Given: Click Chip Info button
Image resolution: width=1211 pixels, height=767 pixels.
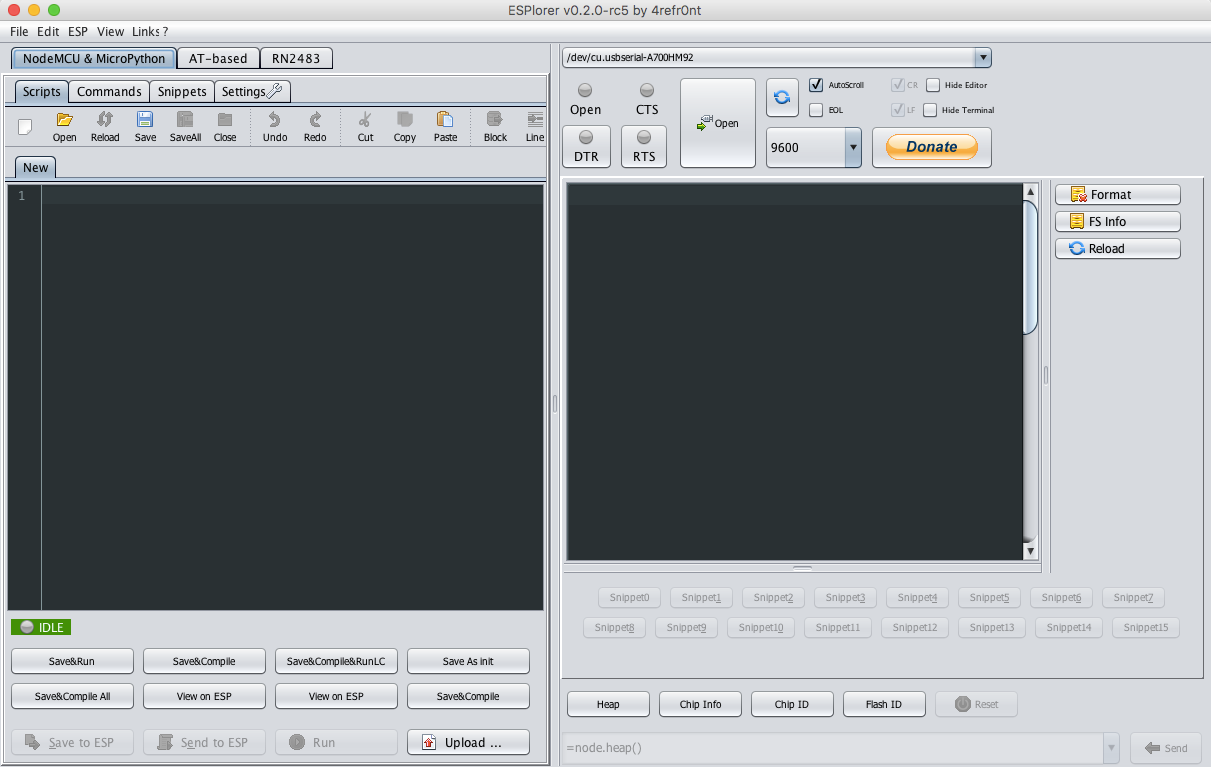Looking at the screenshot, I should [700, 704].
